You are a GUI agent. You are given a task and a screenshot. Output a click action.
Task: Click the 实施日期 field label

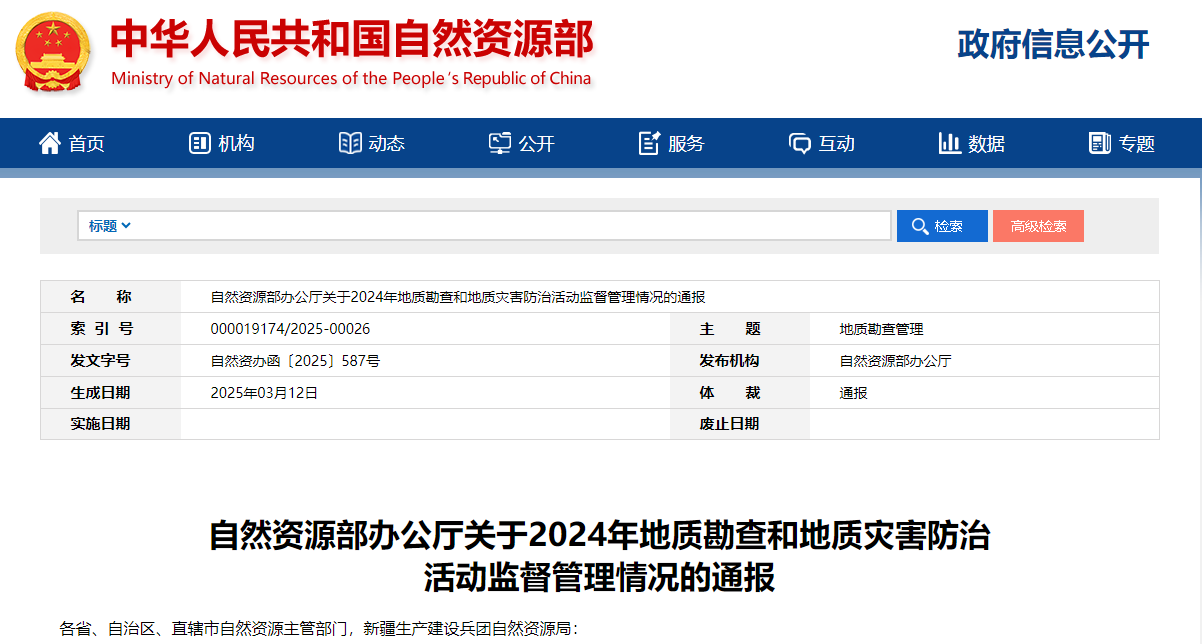point(100,423)
